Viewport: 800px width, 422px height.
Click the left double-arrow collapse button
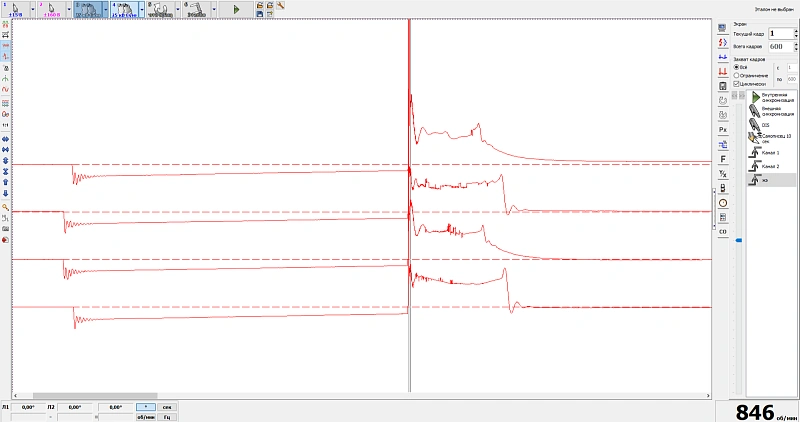pyautogui.click(x=735, y=95)
